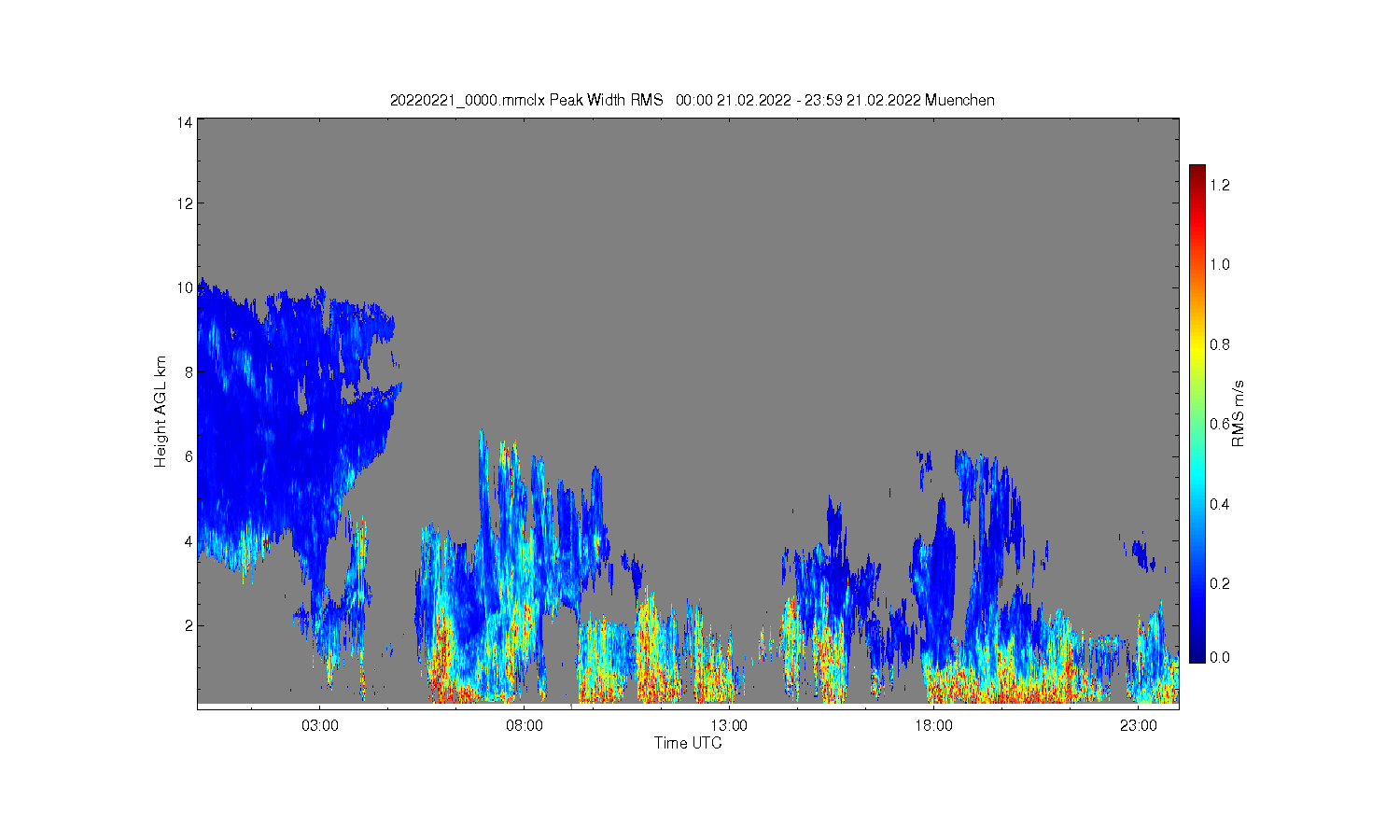This screenshot has height=840, width=1400.
Task: Click the plot title text
Action: click(692, 100)
